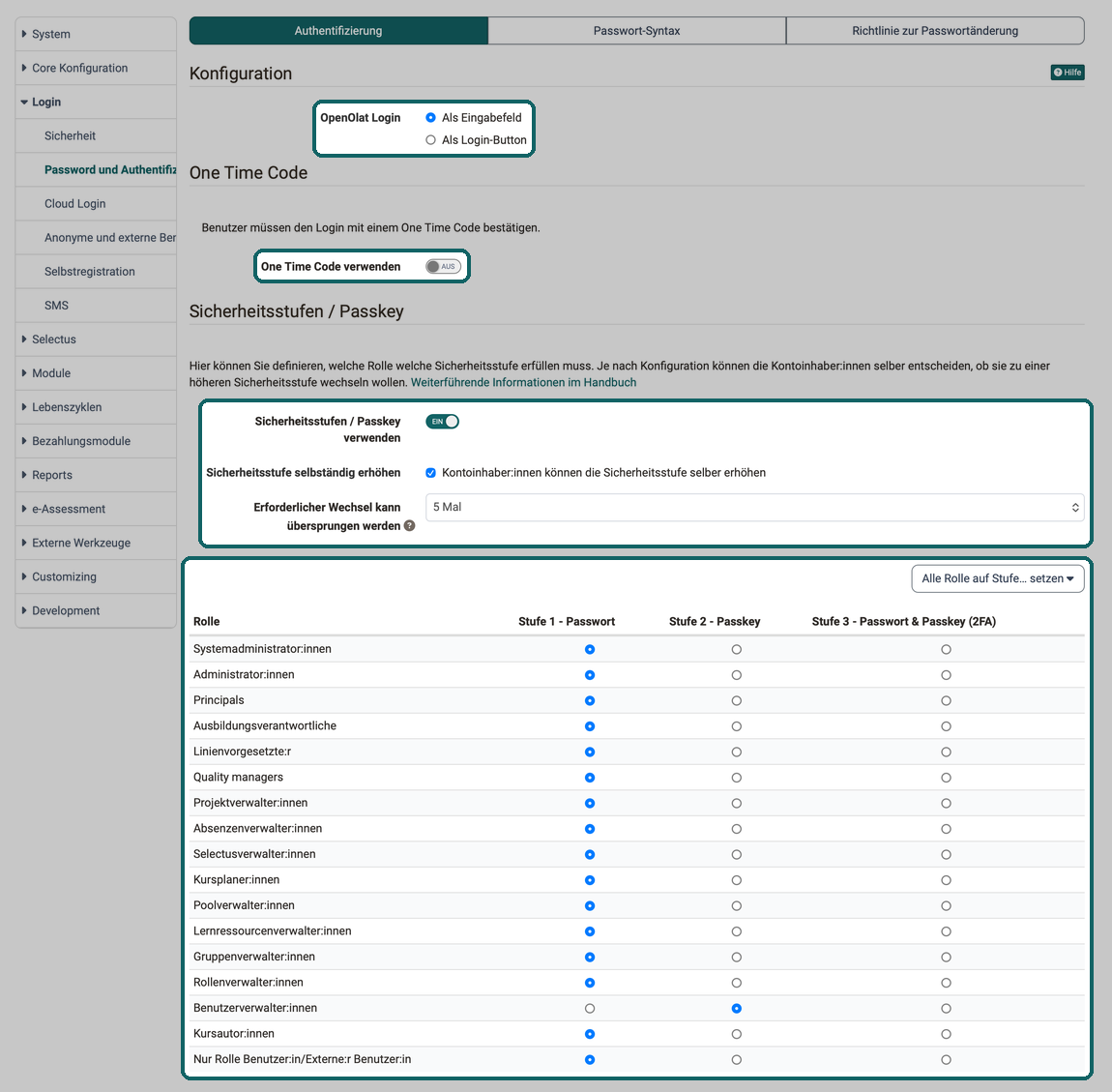Screen dimensions: 1112x1092
Task: Expand the Bezahlungsmodule section
Action: tap(96, 441)
